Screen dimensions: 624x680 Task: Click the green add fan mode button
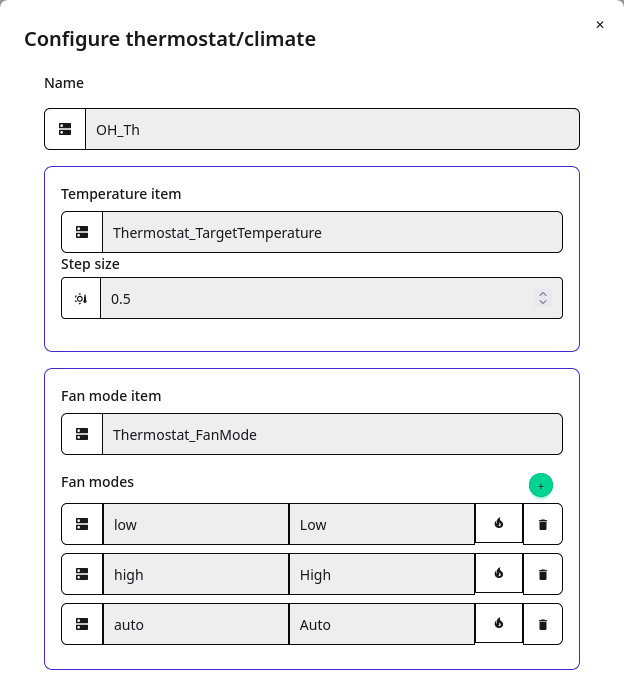pos(541,485)
